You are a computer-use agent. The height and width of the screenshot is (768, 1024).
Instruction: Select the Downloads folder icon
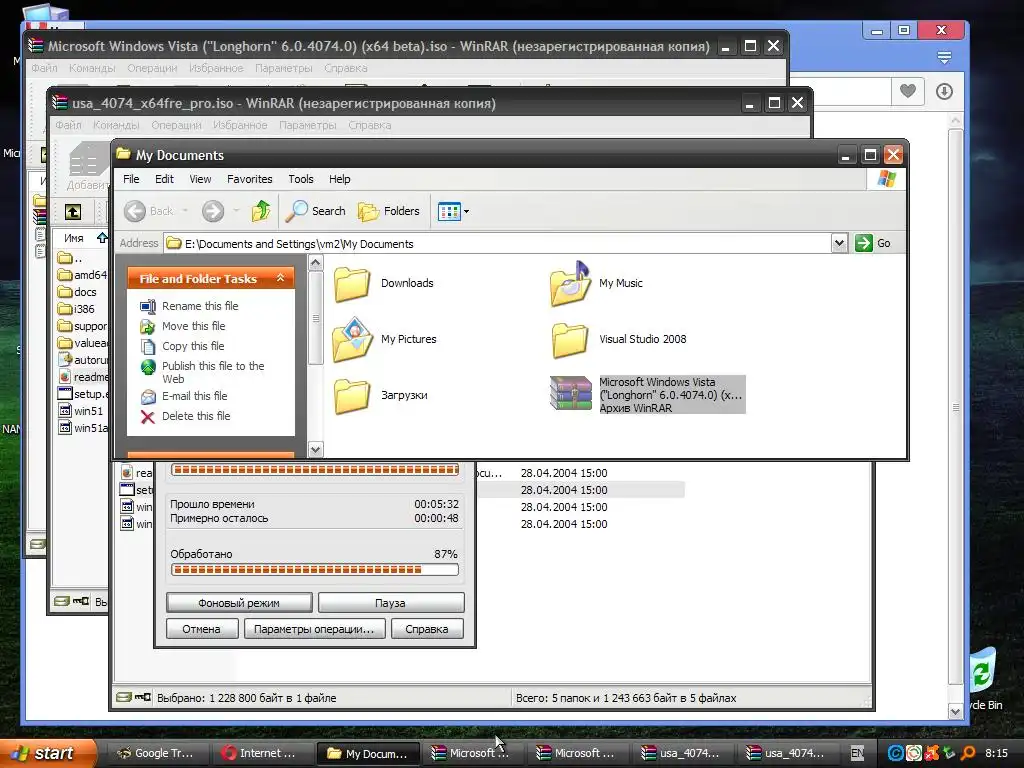click(352, 283)
